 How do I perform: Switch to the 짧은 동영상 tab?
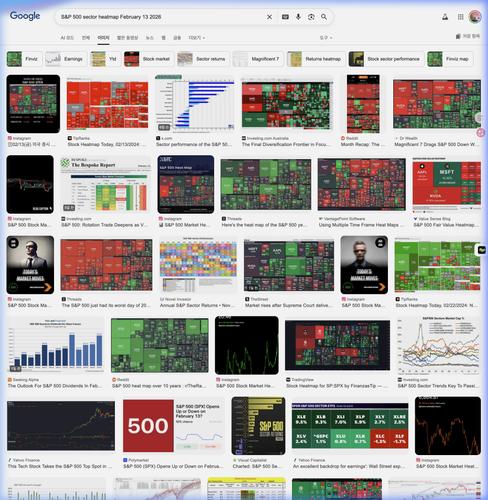coord(127,38)
